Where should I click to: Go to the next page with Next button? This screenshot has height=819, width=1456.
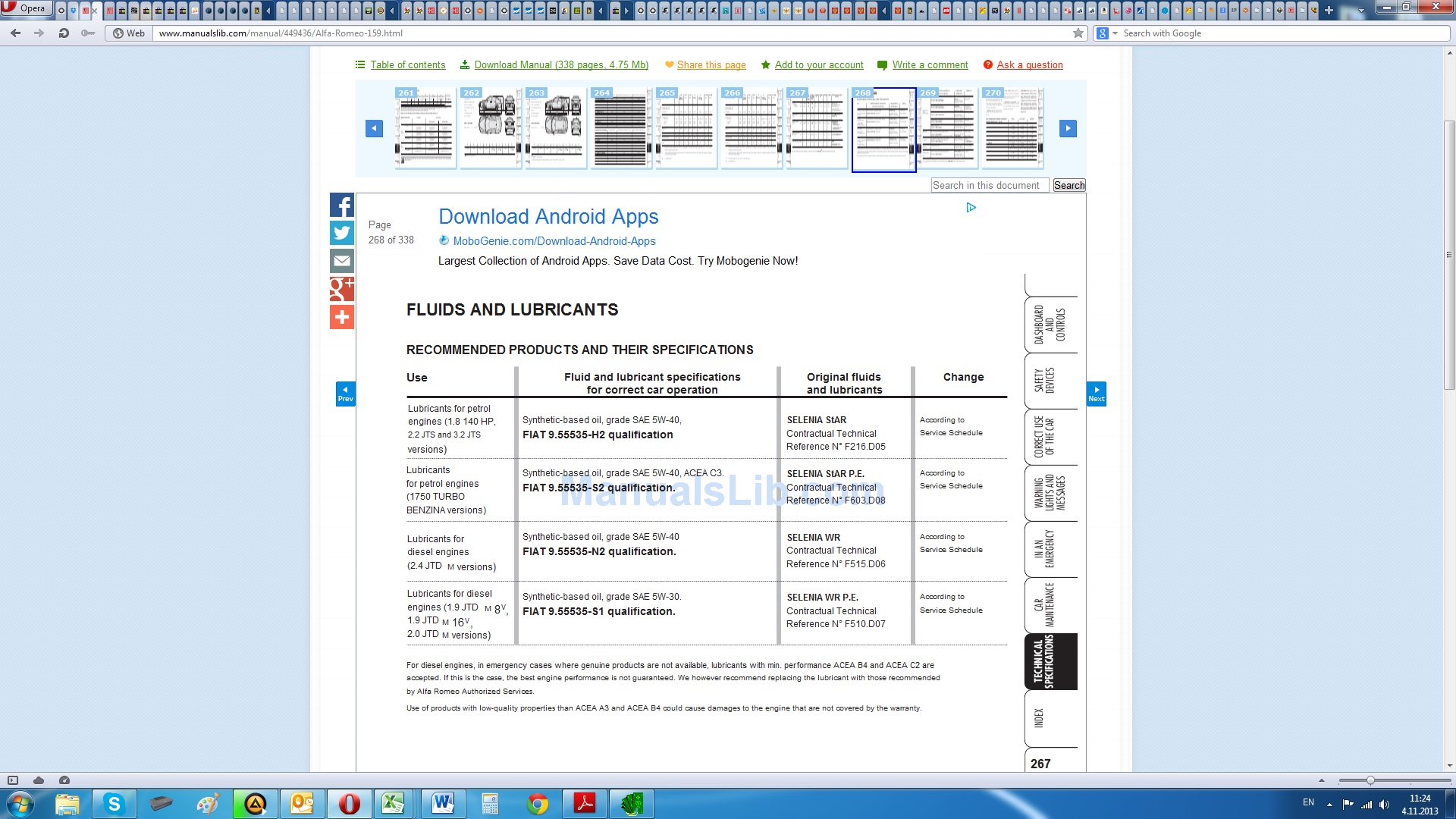(1097, 394)
